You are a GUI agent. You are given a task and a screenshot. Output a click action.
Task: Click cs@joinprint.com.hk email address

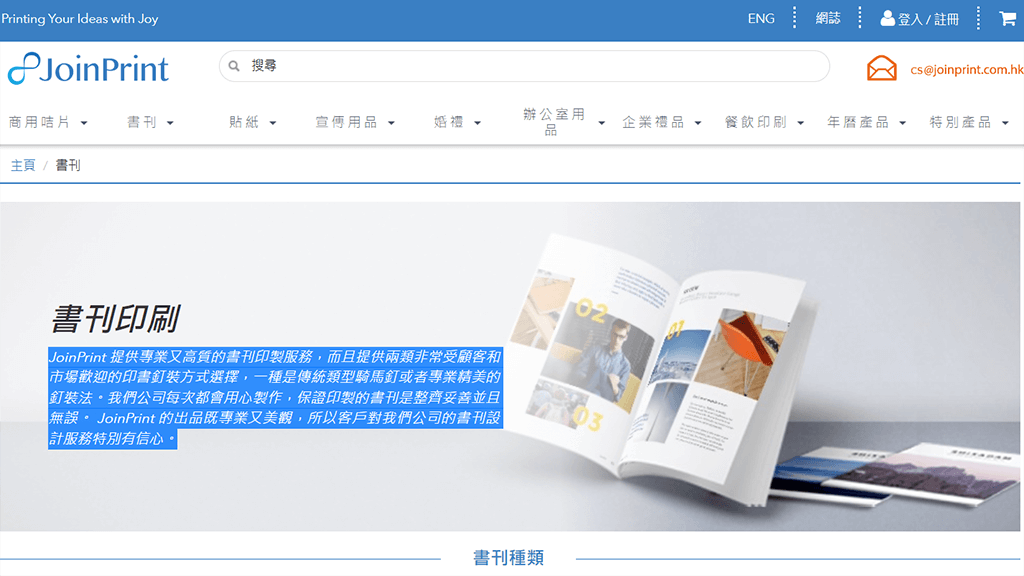967,69
